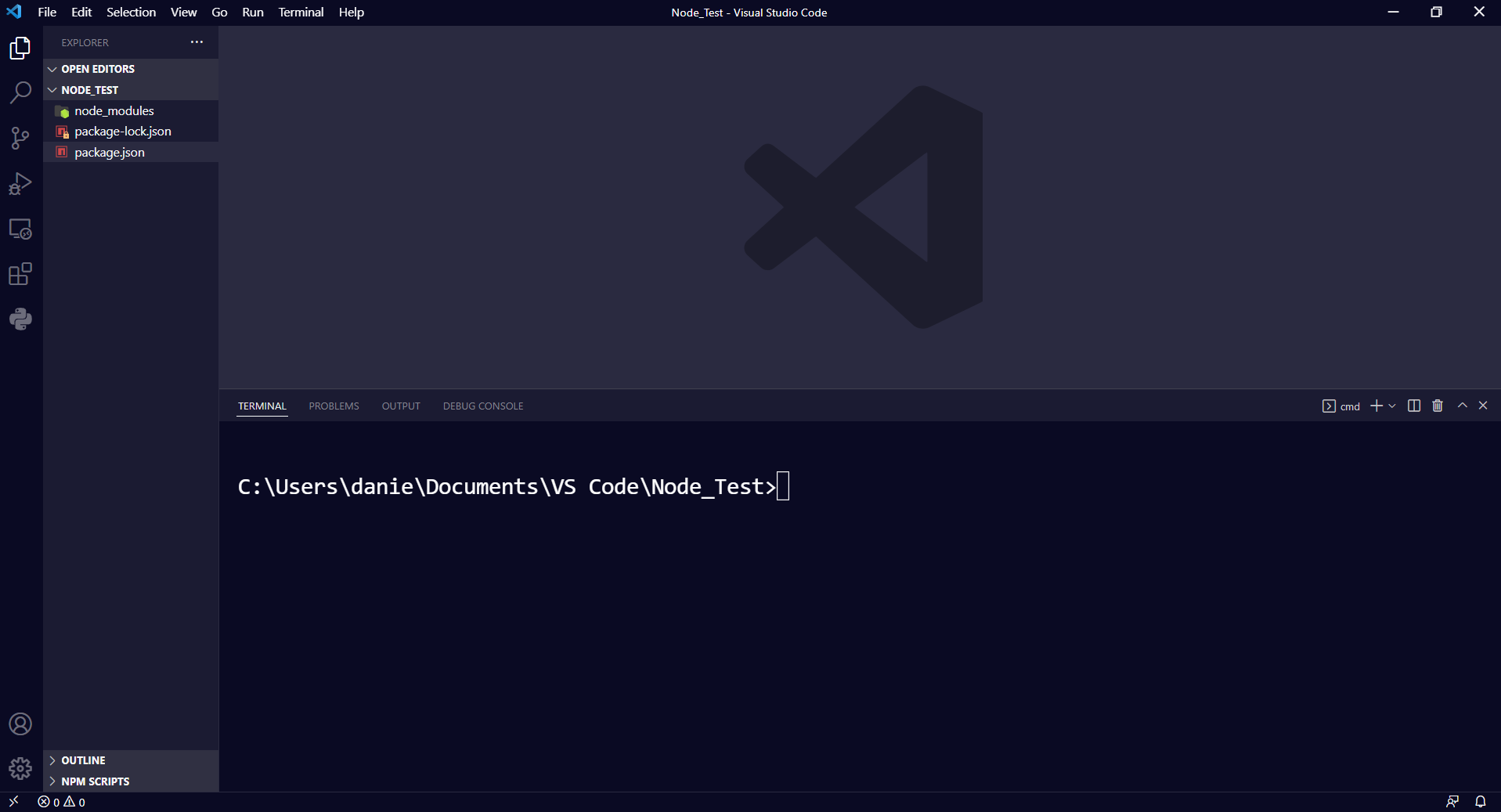Screen dimensions: 1501x812
Task: Split the terminal pane
Action: [1413, 406]
